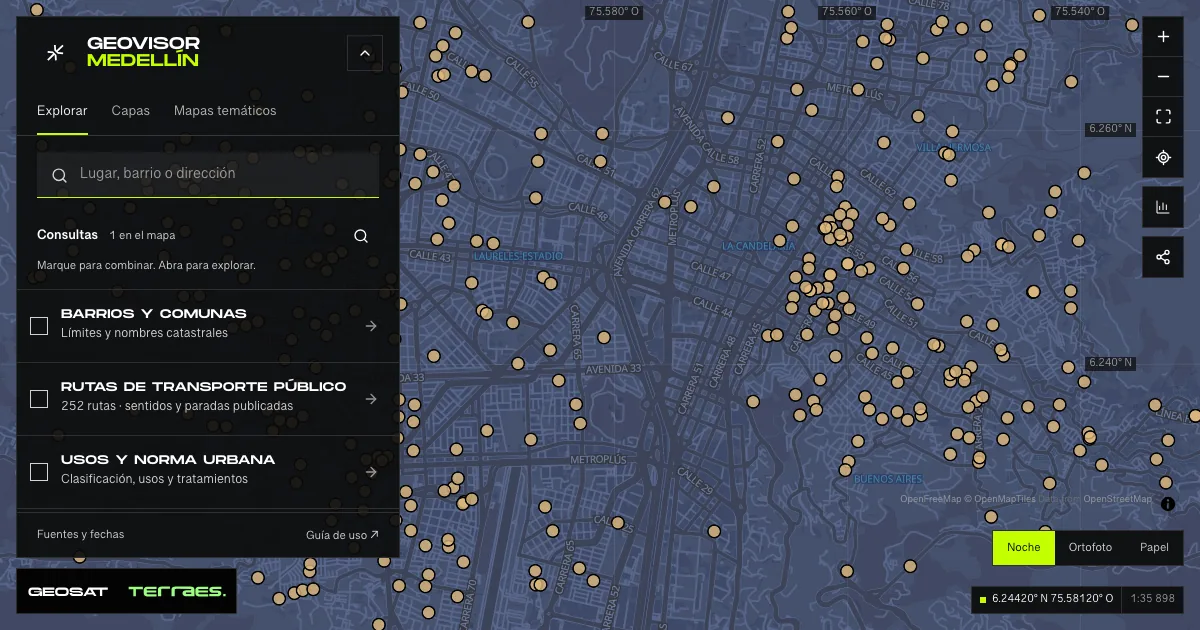The height and width of the screenshot is (630, 1200).
Task: Click the map attribution info icon
Action: coord(1168,504)
